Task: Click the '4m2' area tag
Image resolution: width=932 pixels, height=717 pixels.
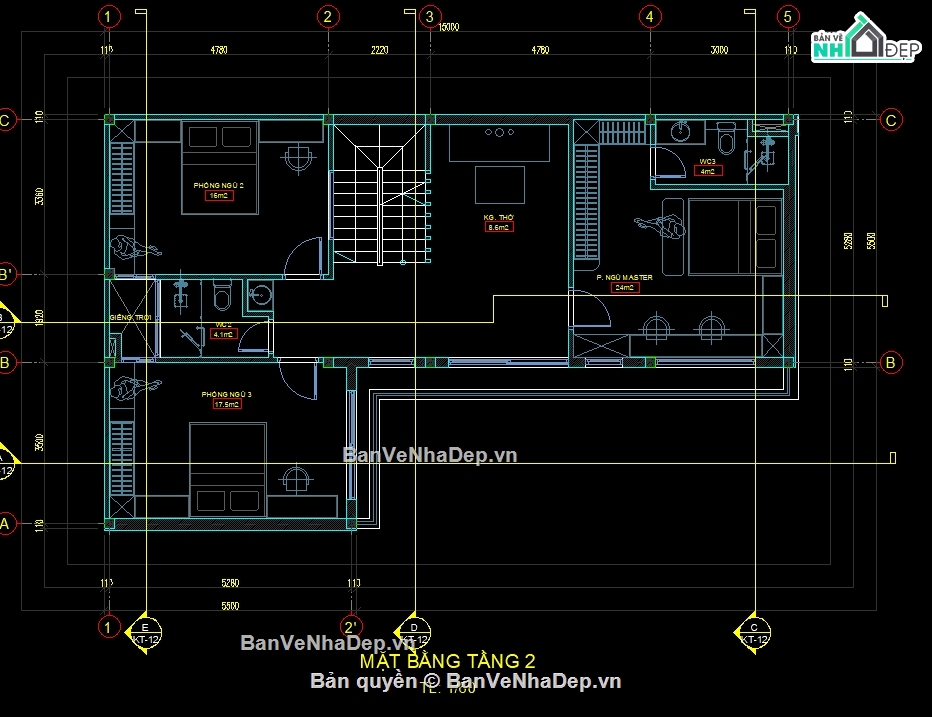Action: coord(708,171)
